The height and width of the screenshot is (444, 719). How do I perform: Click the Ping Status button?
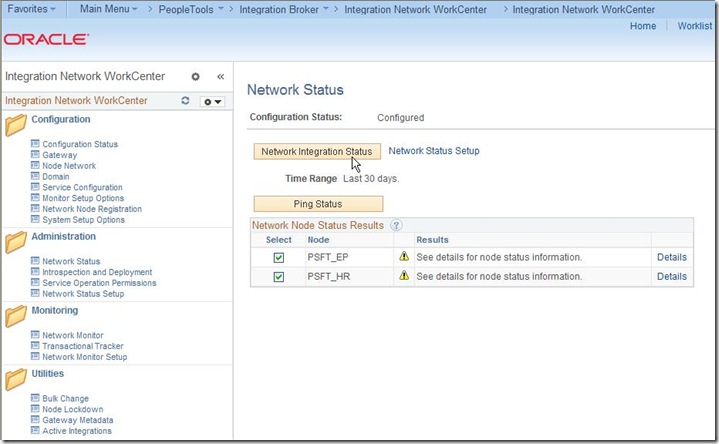coord(318,204)
